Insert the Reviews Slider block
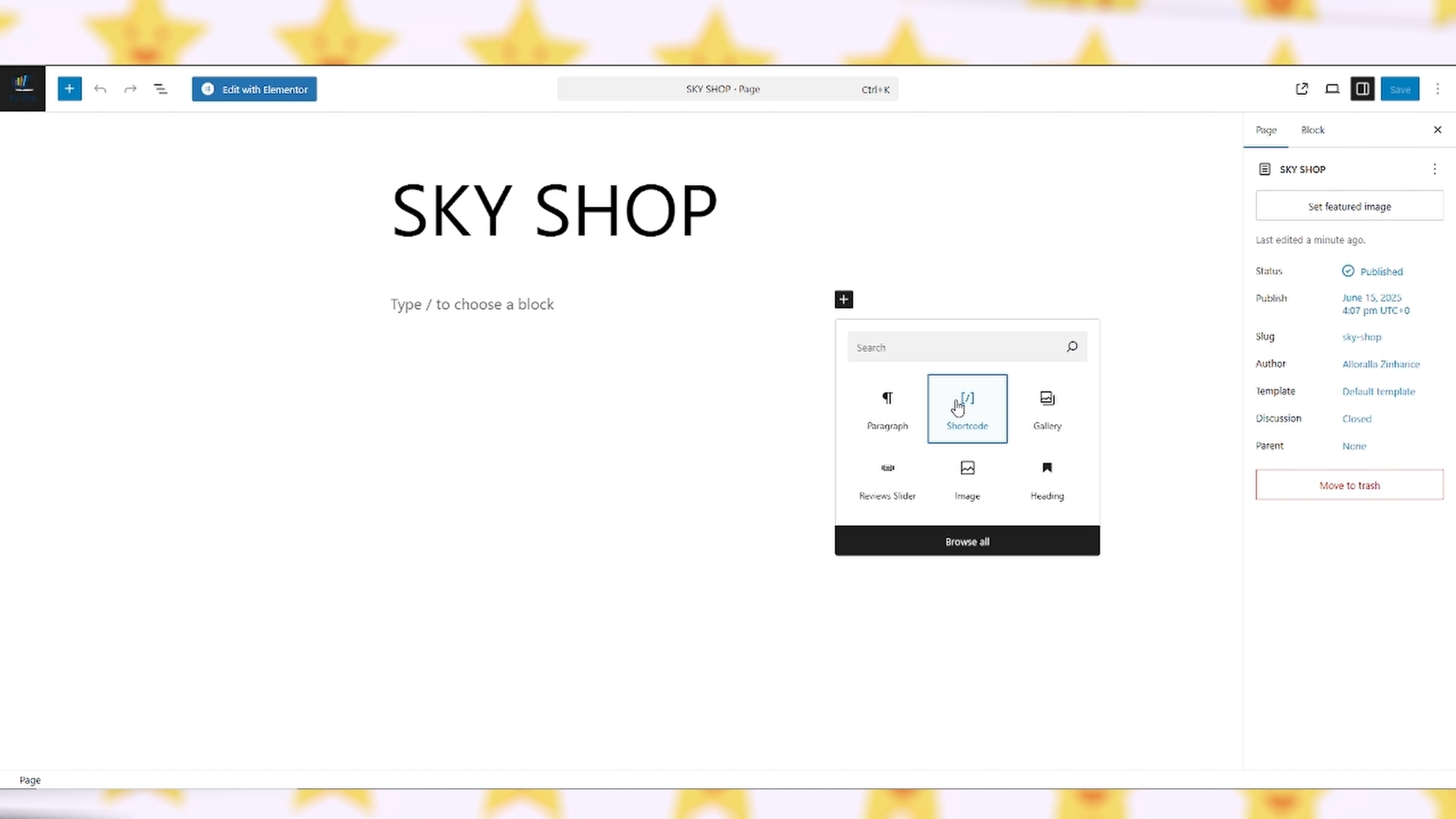The height and width of the screenshot is (819, 1456). click(887, 479)
